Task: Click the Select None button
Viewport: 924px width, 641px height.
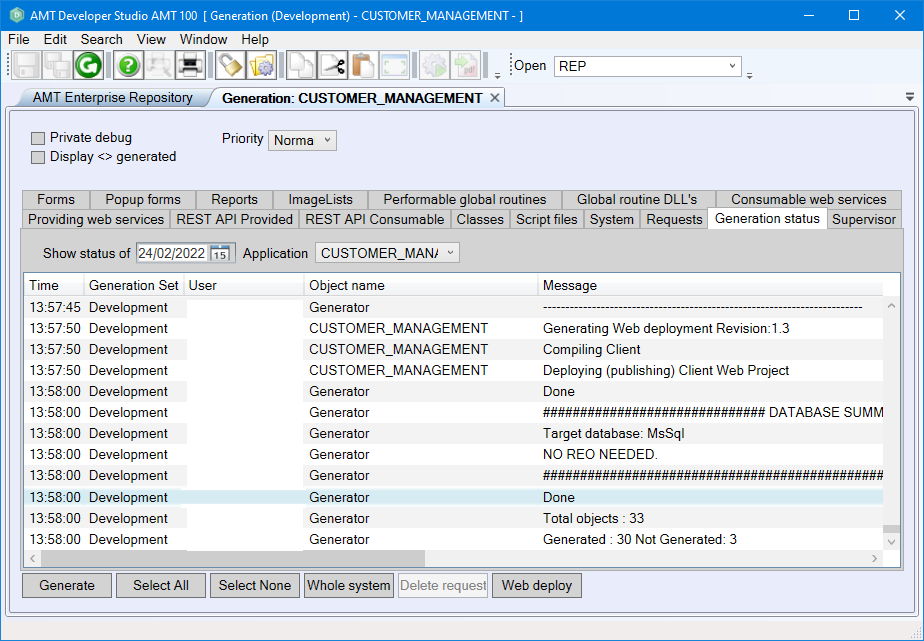Action: (x=255, y=586)
